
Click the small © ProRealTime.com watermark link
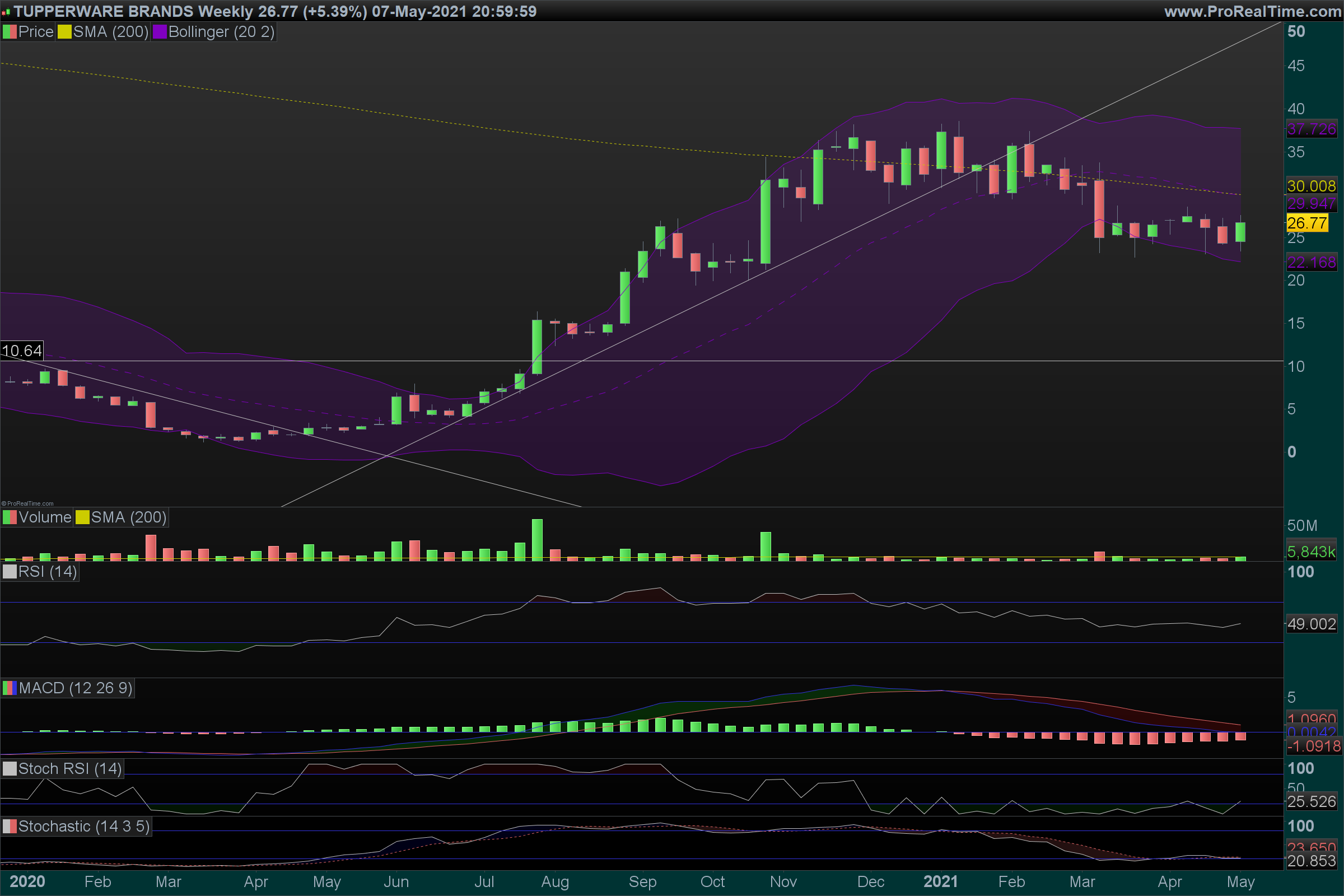click(27, 503)
